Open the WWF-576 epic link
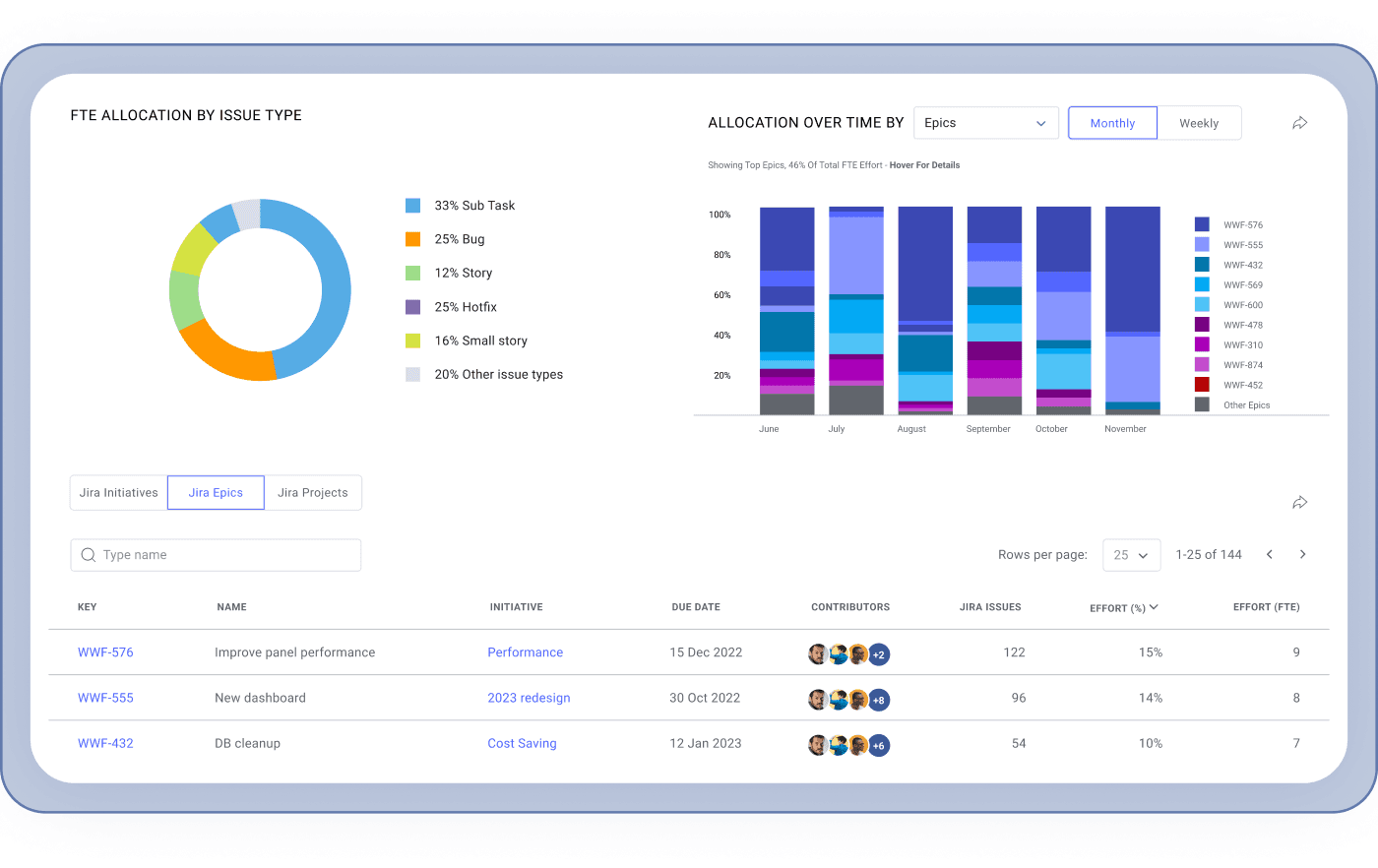 105,652
